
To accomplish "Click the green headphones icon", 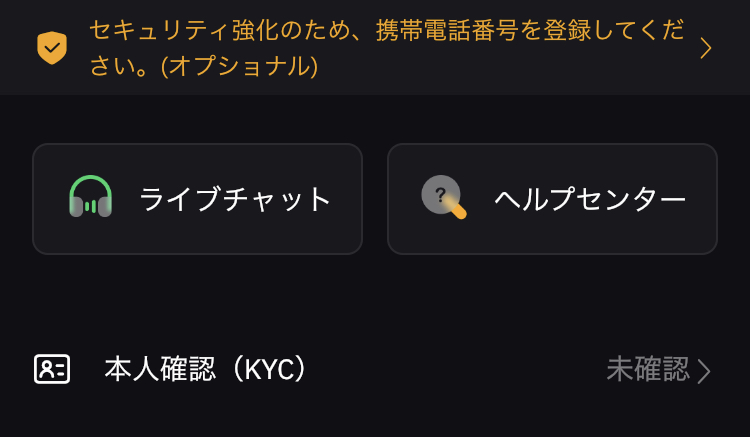I will (90, 197).
